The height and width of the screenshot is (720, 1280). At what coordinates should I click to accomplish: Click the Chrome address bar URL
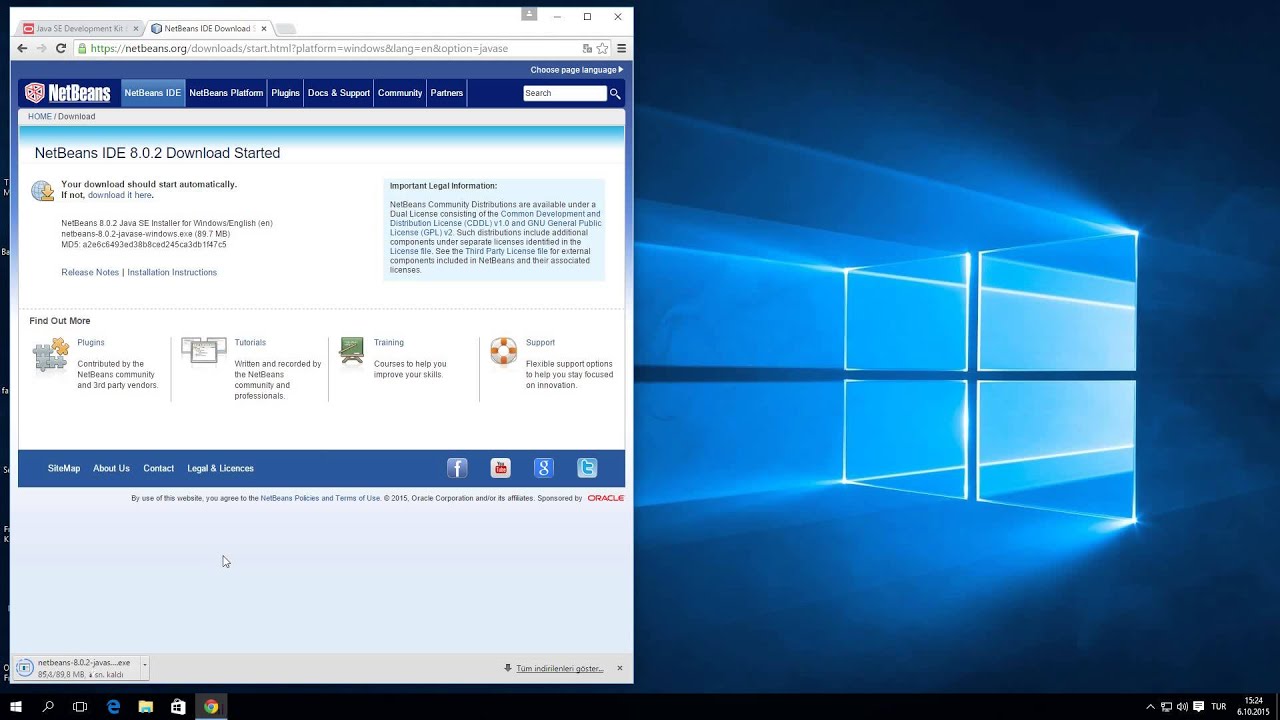pyautogui.click(x=299, y=48)
